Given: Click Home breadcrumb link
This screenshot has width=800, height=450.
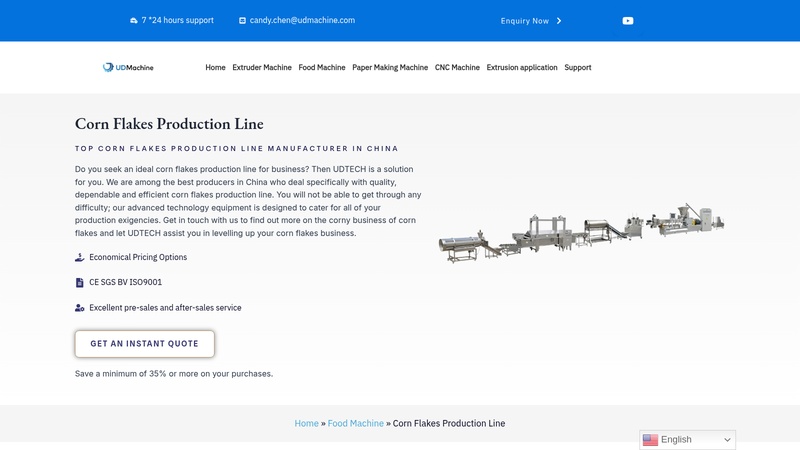Looking at the screenshot, I should pyautogui.click(x=306, y=423).
